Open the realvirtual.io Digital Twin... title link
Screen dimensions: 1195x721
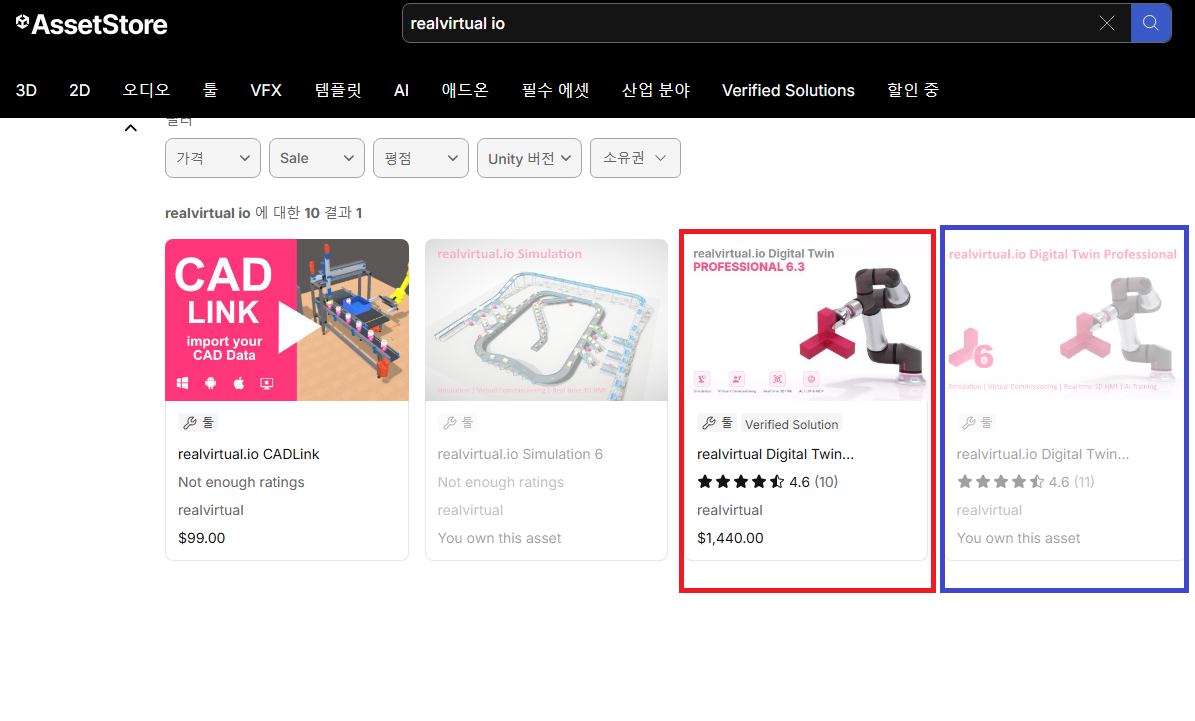(1043, 454)
